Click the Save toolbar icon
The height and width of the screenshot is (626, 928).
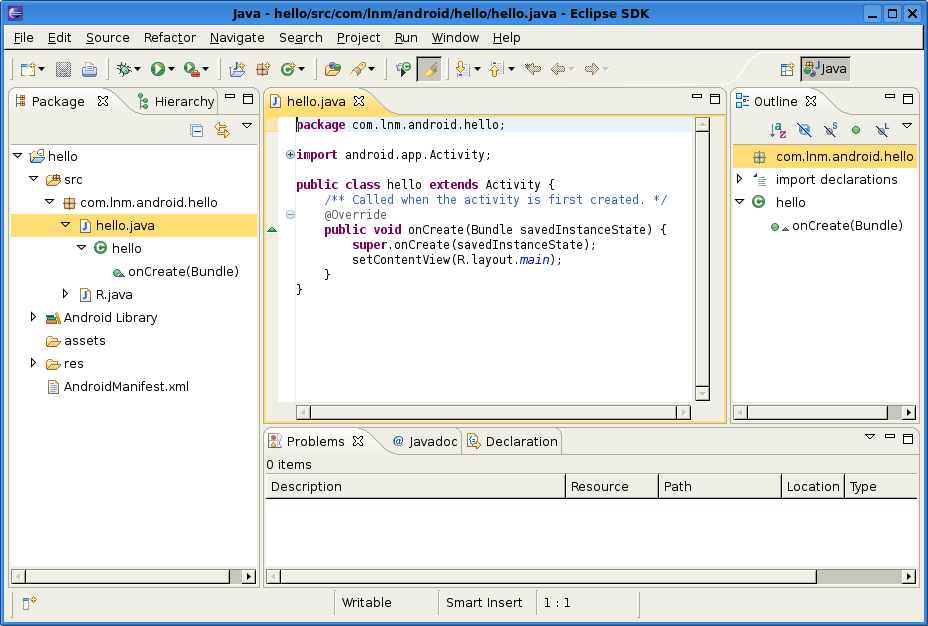tap(63, 69)
